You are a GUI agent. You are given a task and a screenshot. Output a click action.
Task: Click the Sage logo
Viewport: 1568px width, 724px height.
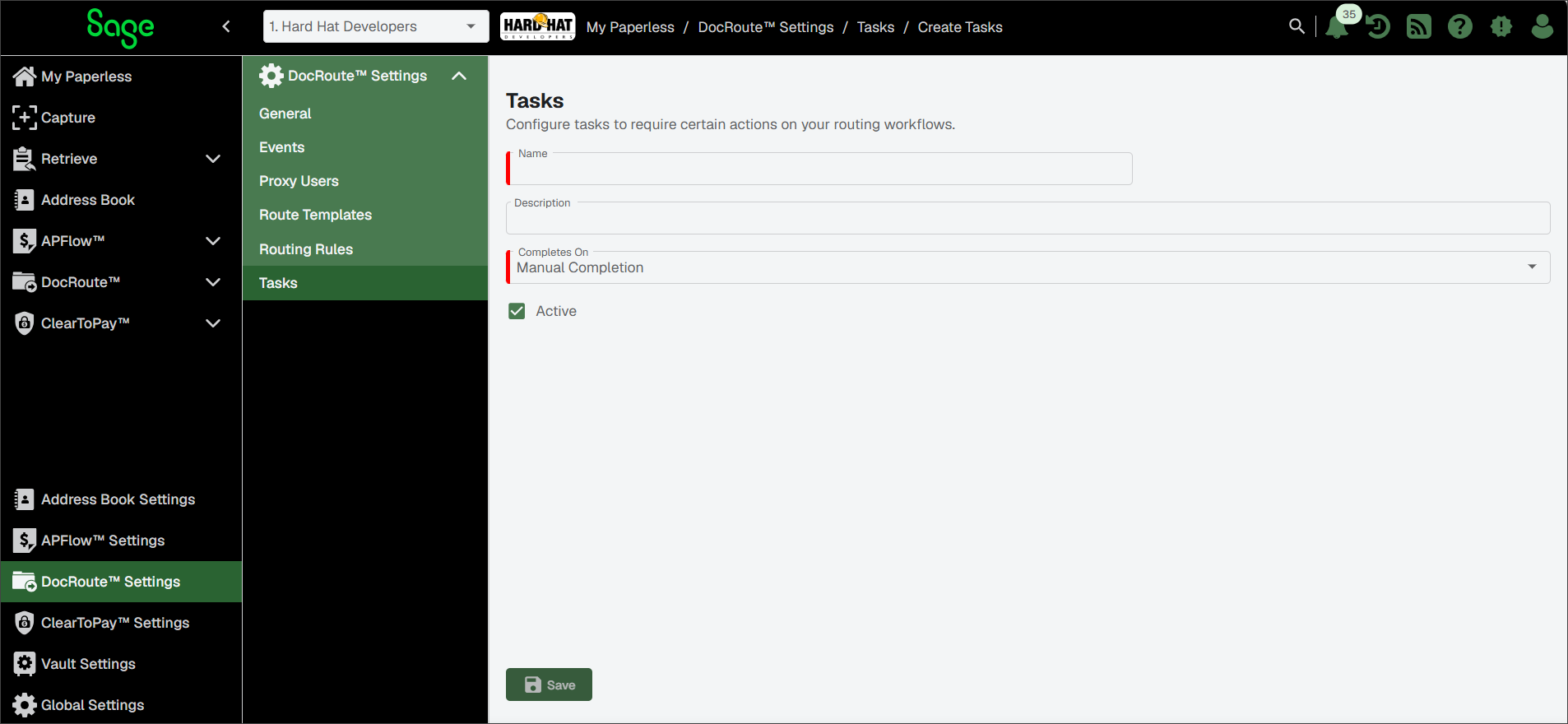[120, 27]
